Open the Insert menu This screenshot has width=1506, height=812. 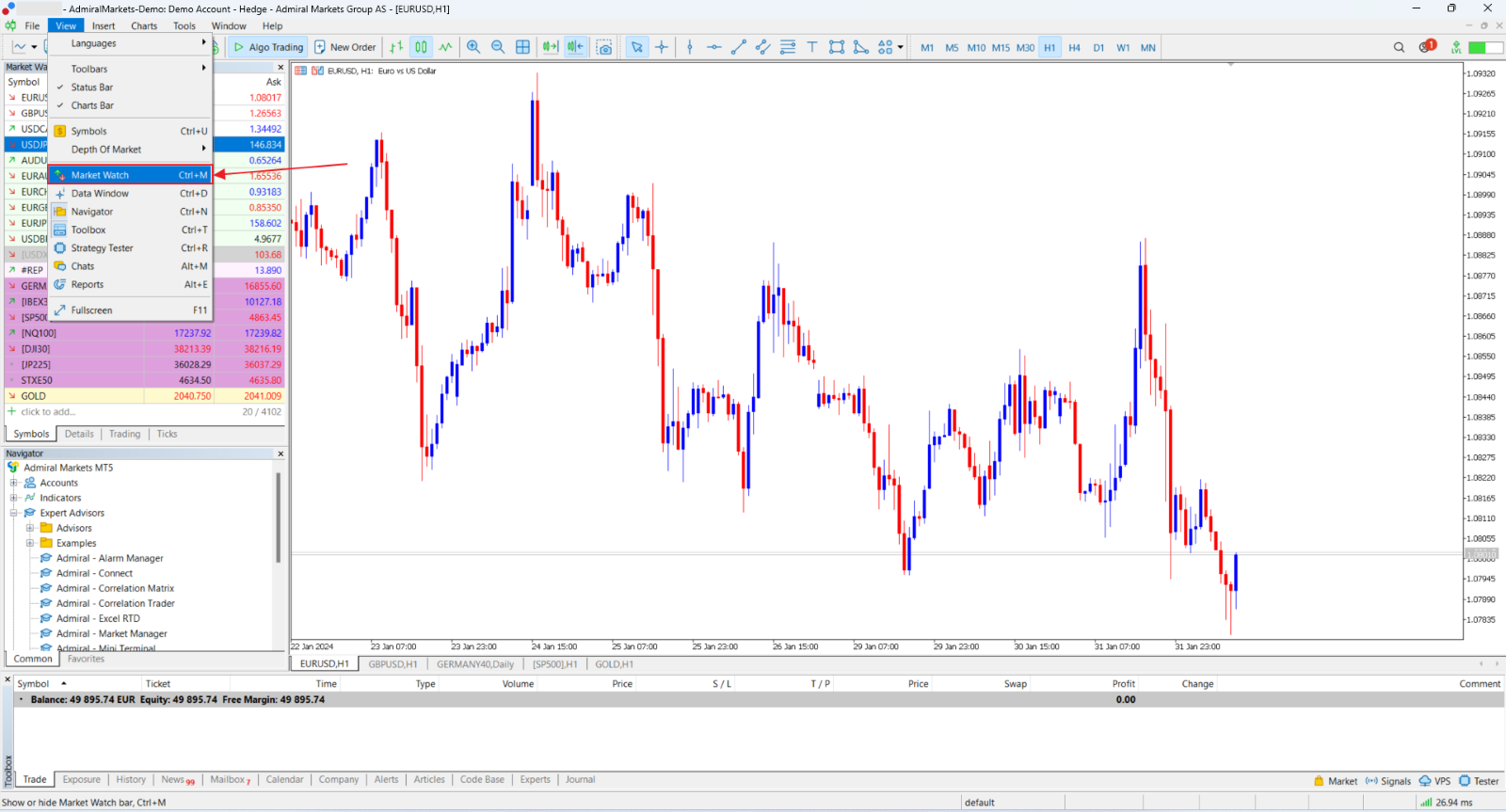(x=104, y=26)
